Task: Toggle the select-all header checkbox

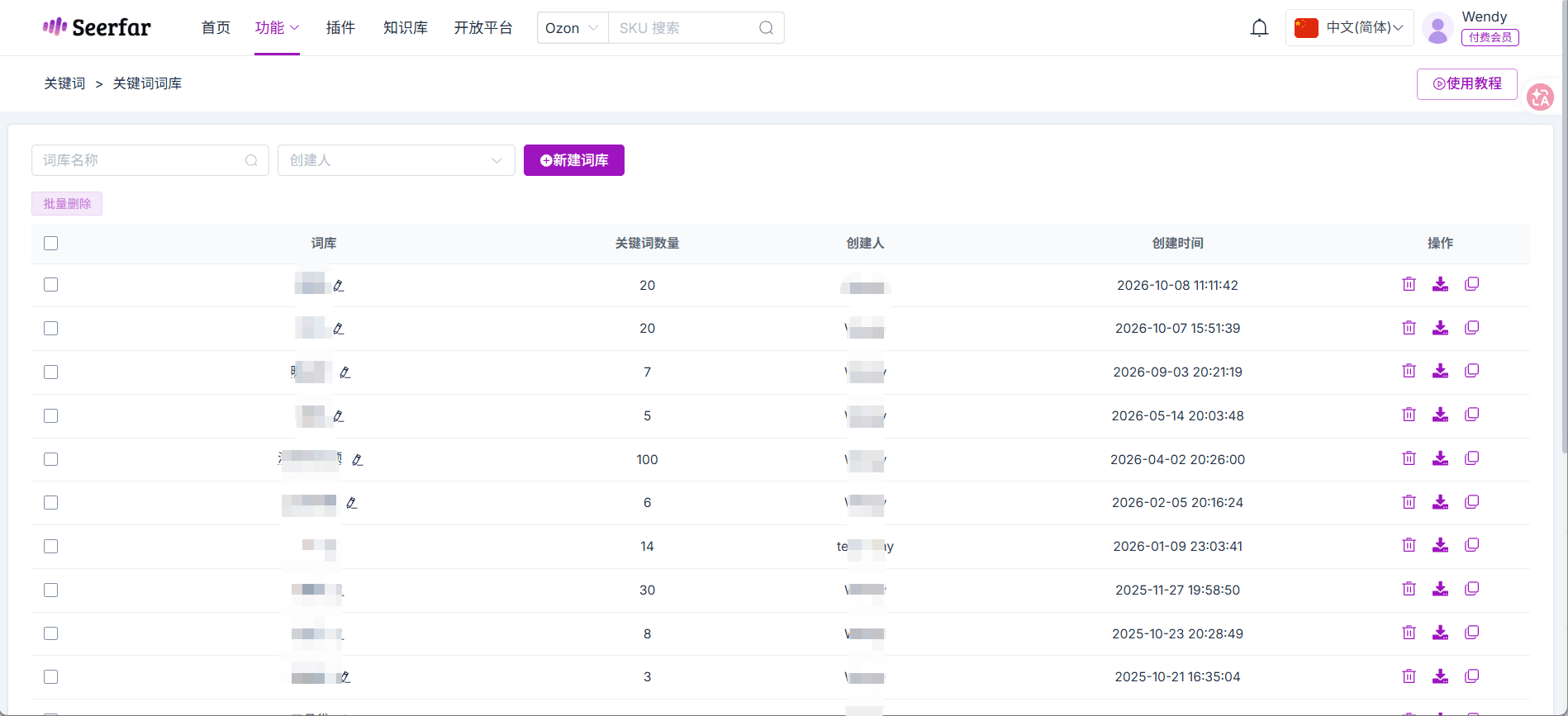Action: tap(51, 244)
